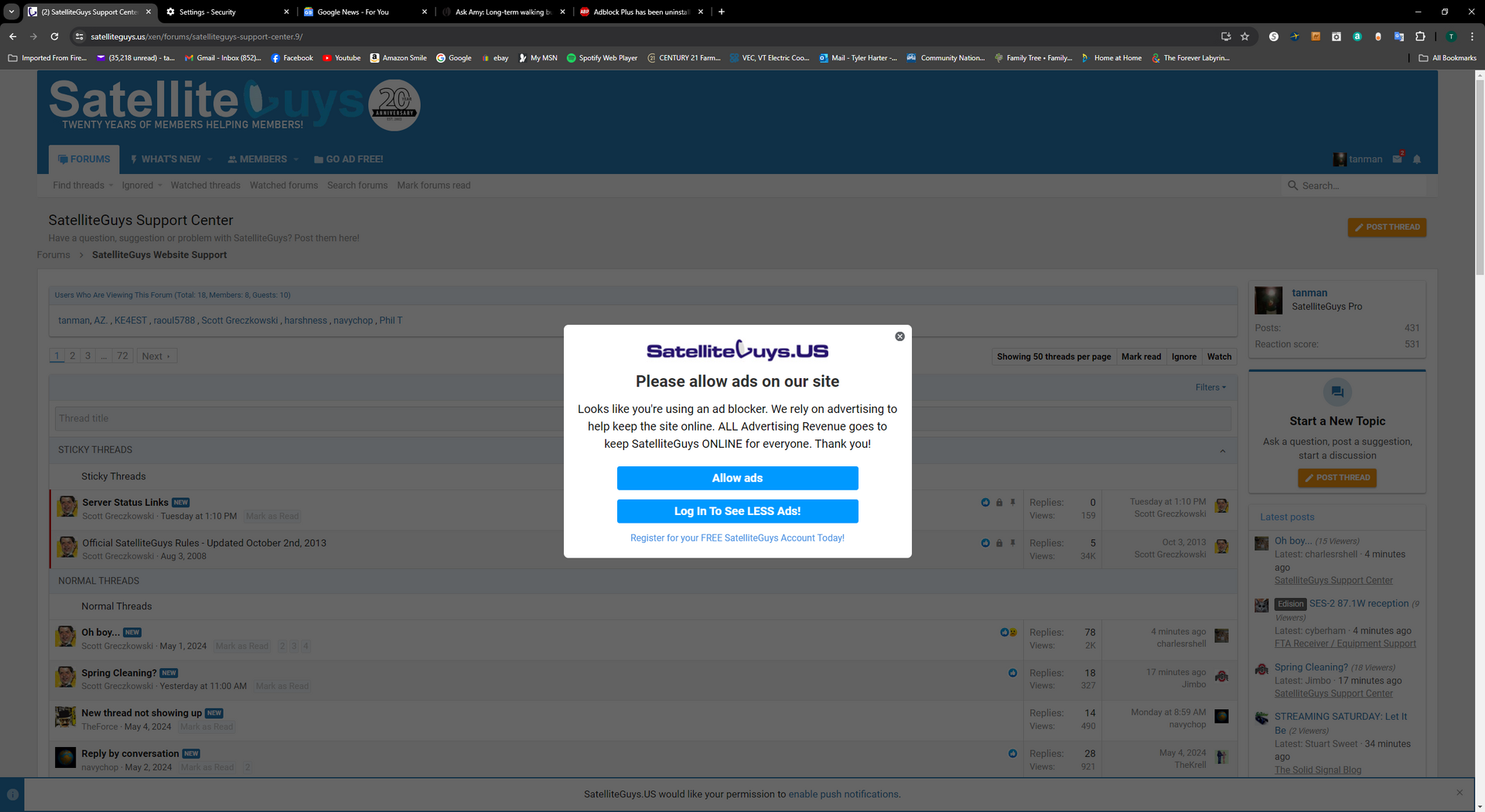
Task: Open the Gmail Inbox bookmark
Action: point(223,58)
